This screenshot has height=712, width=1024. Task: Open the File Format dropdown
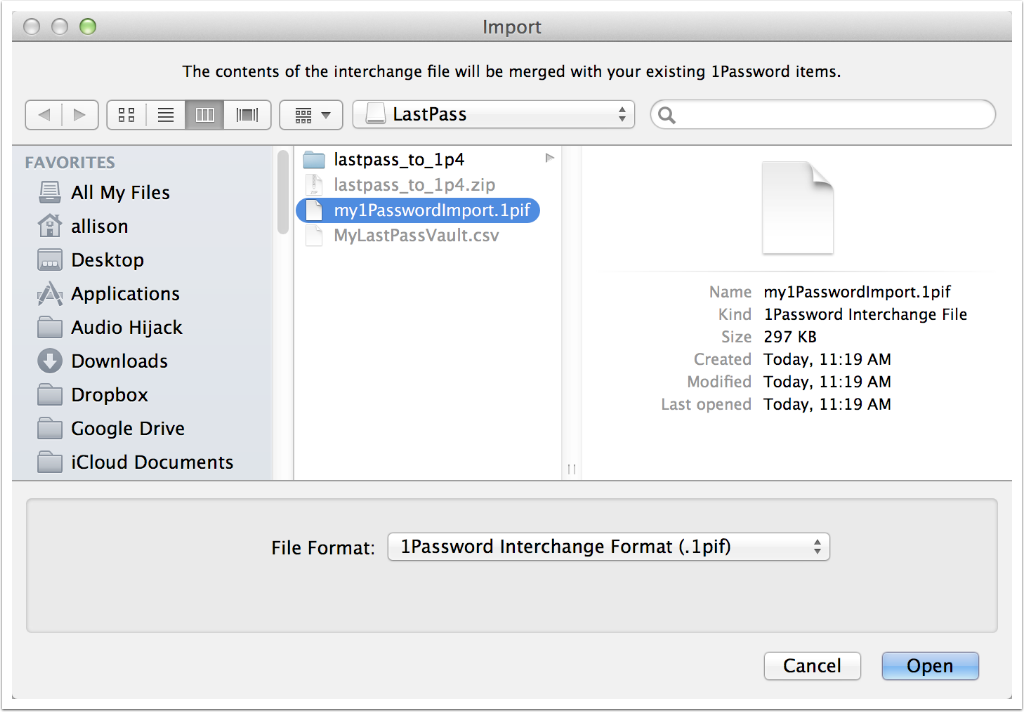tap(608, 547)
